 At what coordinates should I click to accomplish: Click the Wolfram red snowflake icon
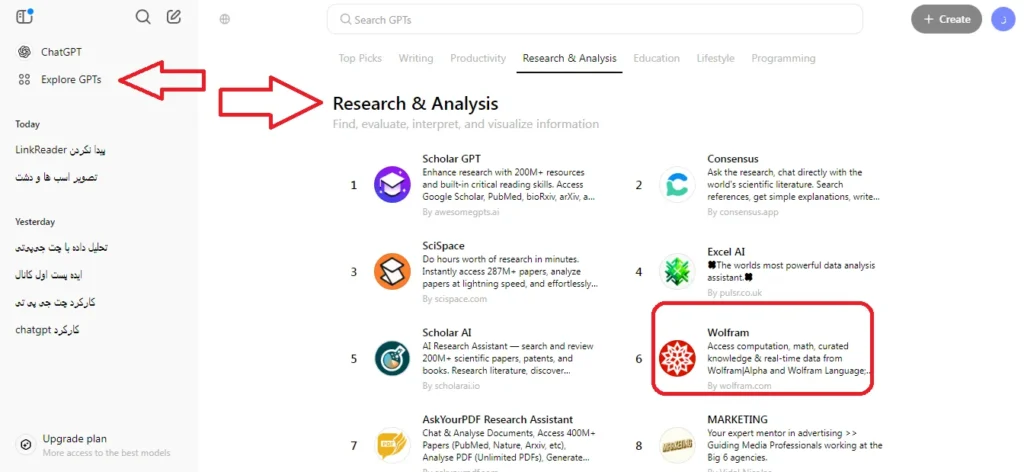[677, 358]
